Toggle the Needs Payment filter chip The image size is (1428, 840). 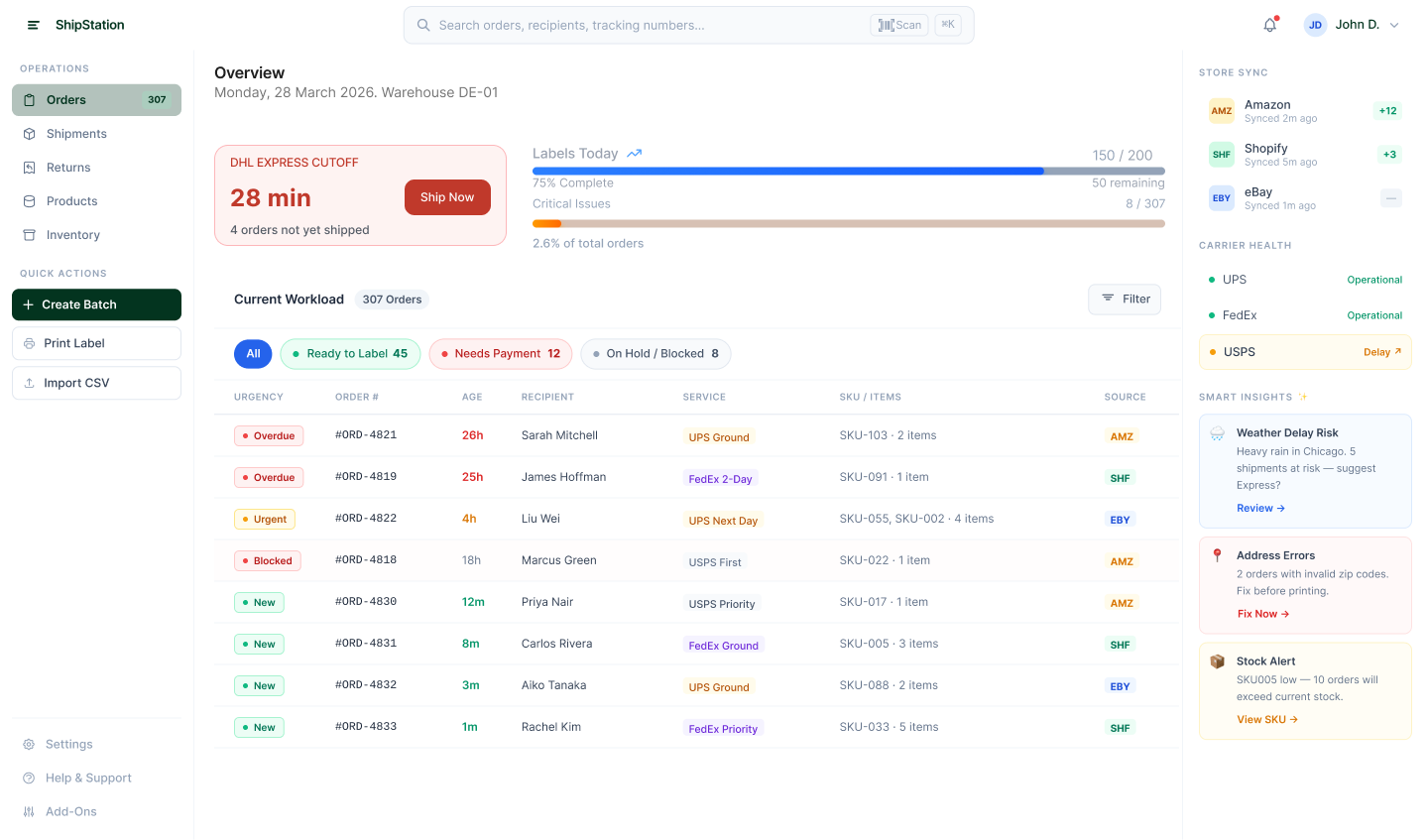click(500, 354)
